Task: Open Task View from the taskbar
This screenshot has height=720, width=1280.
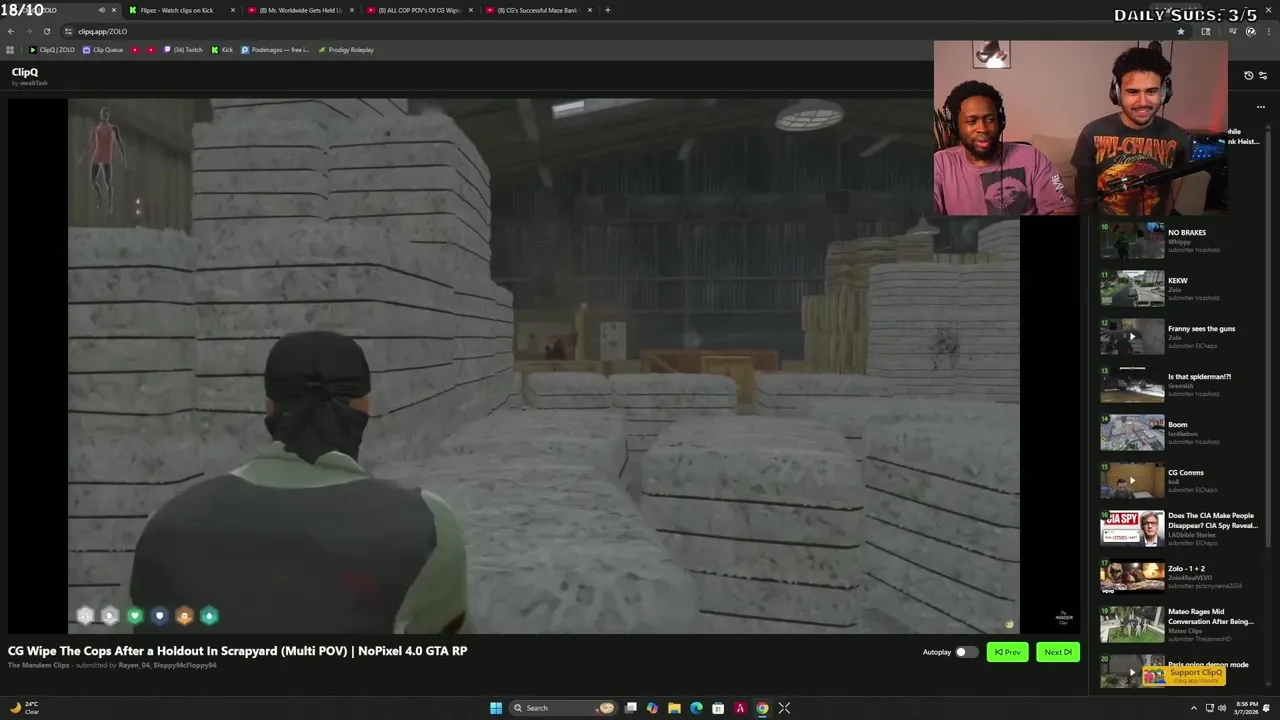Action: tap(631, 708)
